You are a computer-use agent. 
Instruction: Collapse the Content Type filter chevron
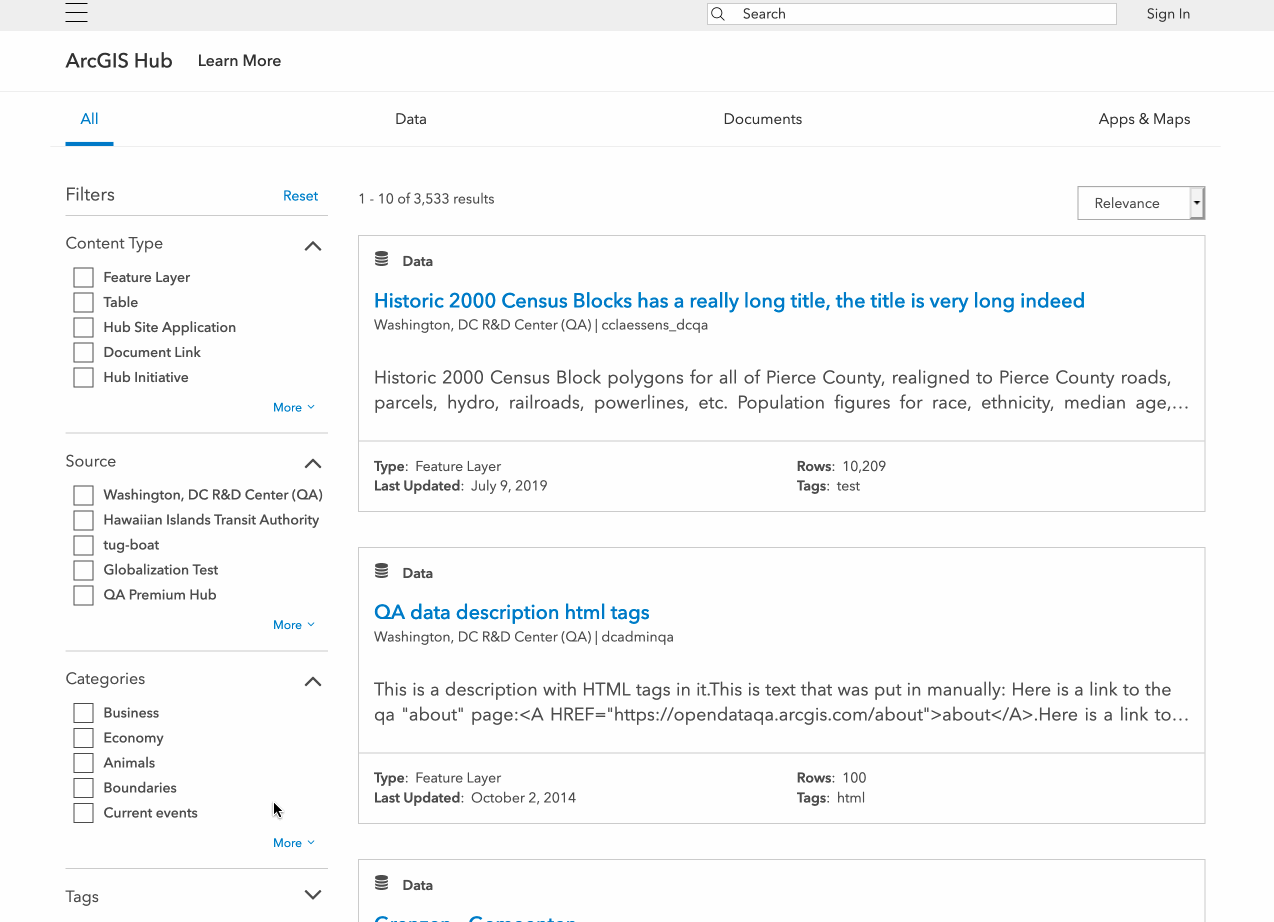coord(313,245)
